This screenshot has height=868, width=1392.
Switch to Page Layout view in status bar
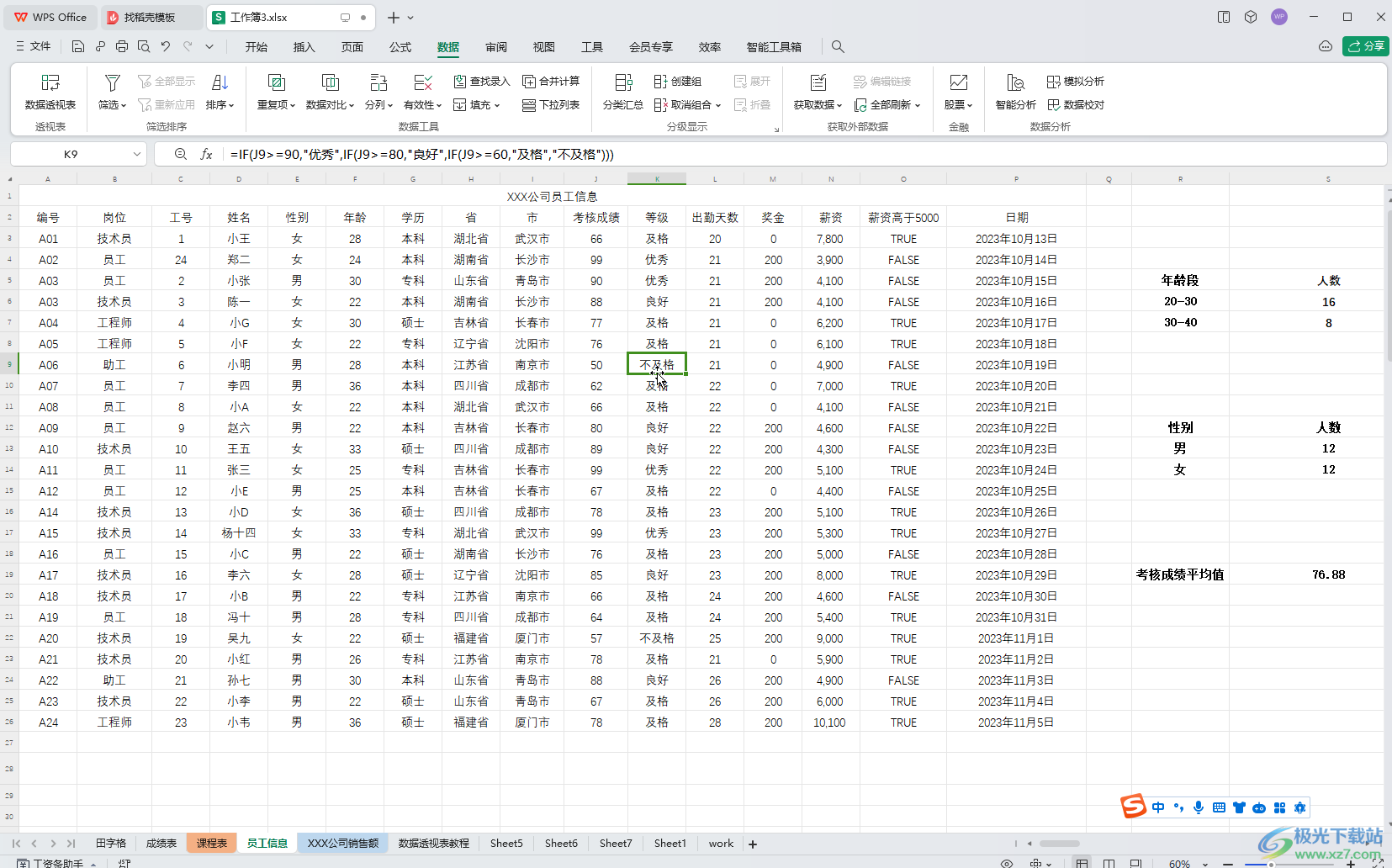pos(1109,864)
